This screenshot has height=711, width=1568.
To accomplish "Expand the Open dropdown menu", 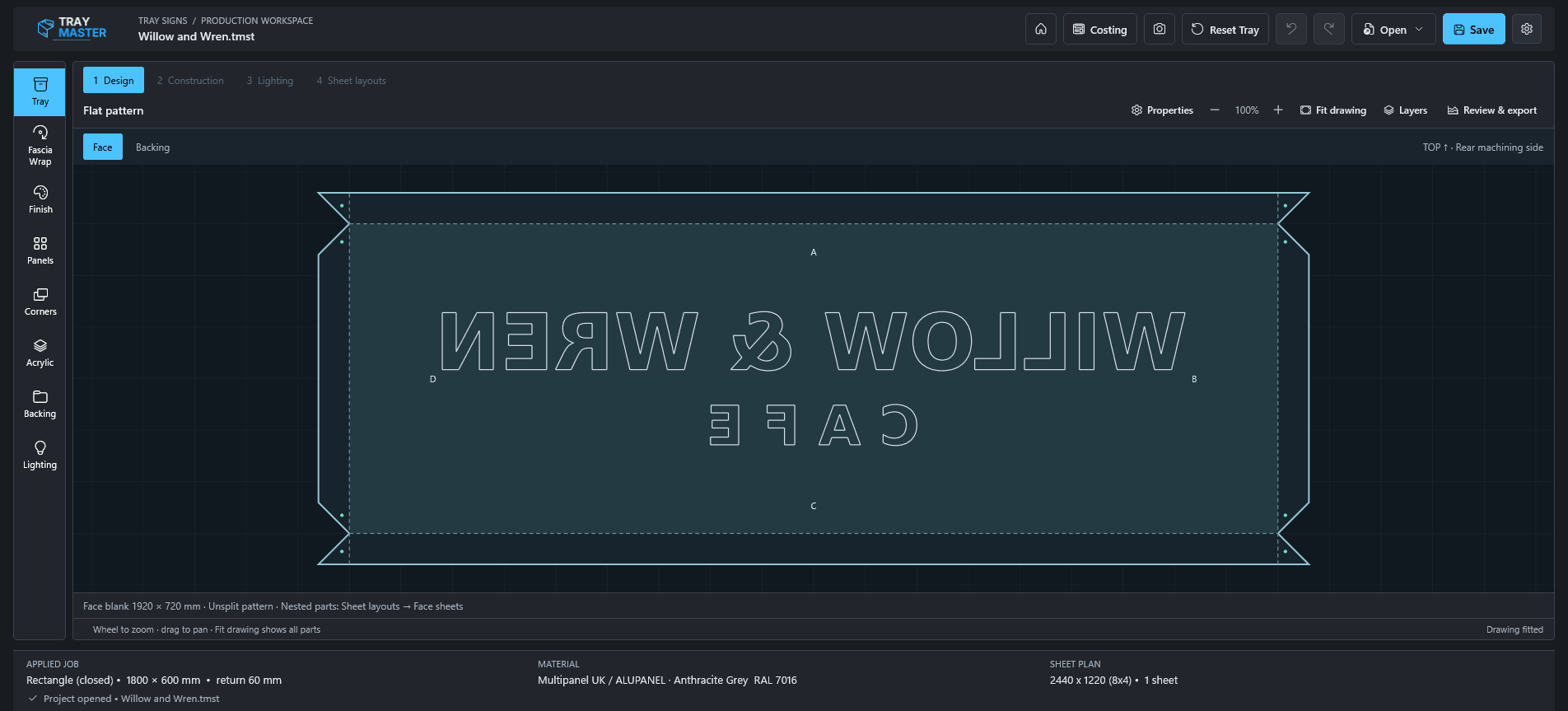I will (1393, 29).
